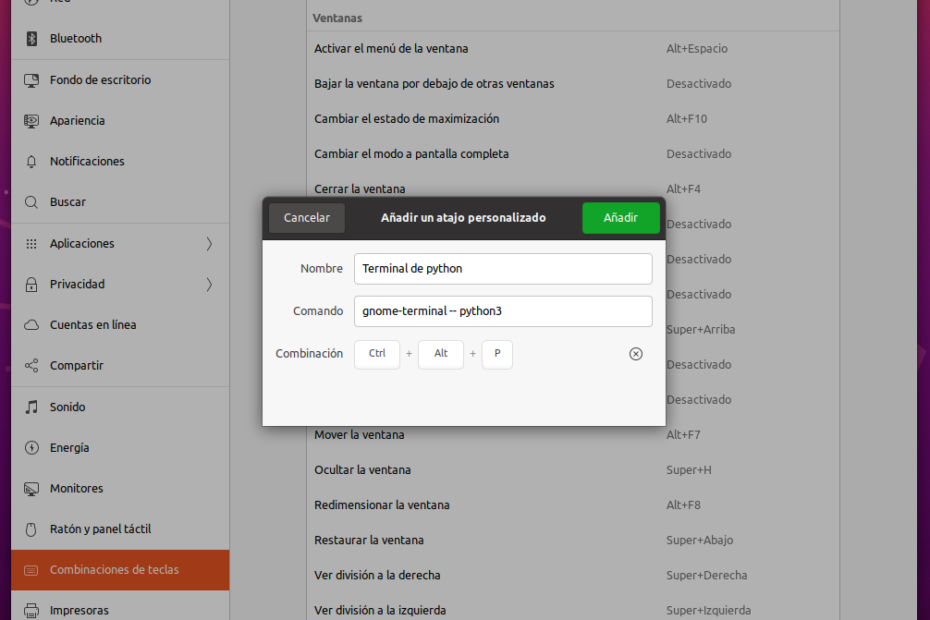Open Combinaciones de teclas settings panel

[114, 570]
